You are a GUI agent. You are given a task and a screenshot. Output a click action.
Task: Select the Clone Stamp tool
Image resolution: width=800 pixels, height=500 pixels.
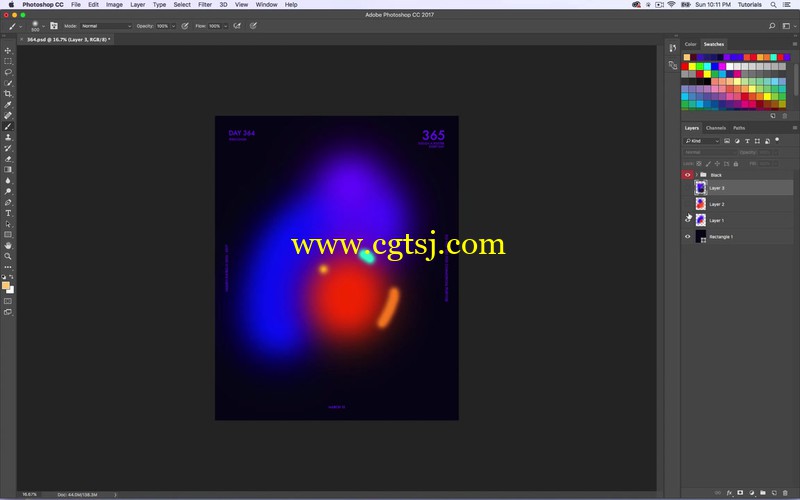coord(8,137)
